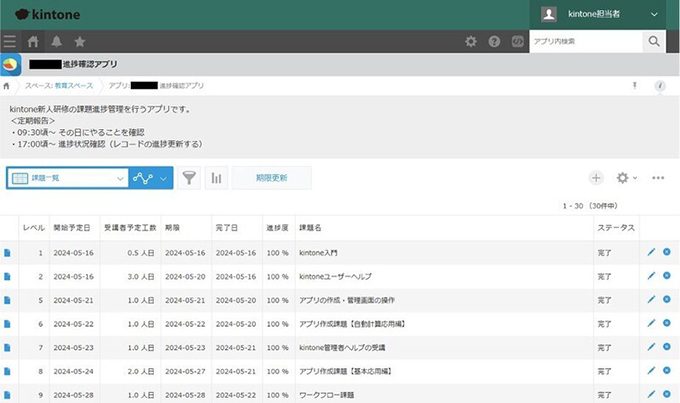Open the header settings gear icon
Image resolution: width=680 pixels, height=403 pixels.
(x=471, y=42)
